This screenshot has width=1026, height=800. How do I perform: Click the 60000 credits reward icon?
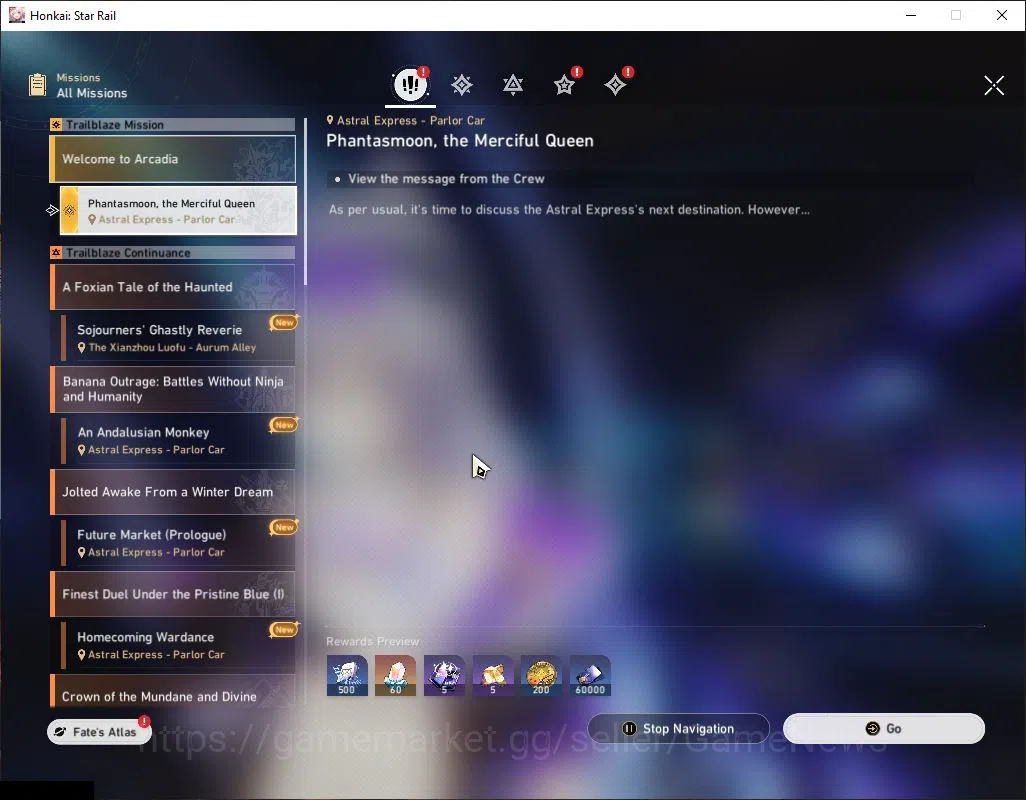590,676
